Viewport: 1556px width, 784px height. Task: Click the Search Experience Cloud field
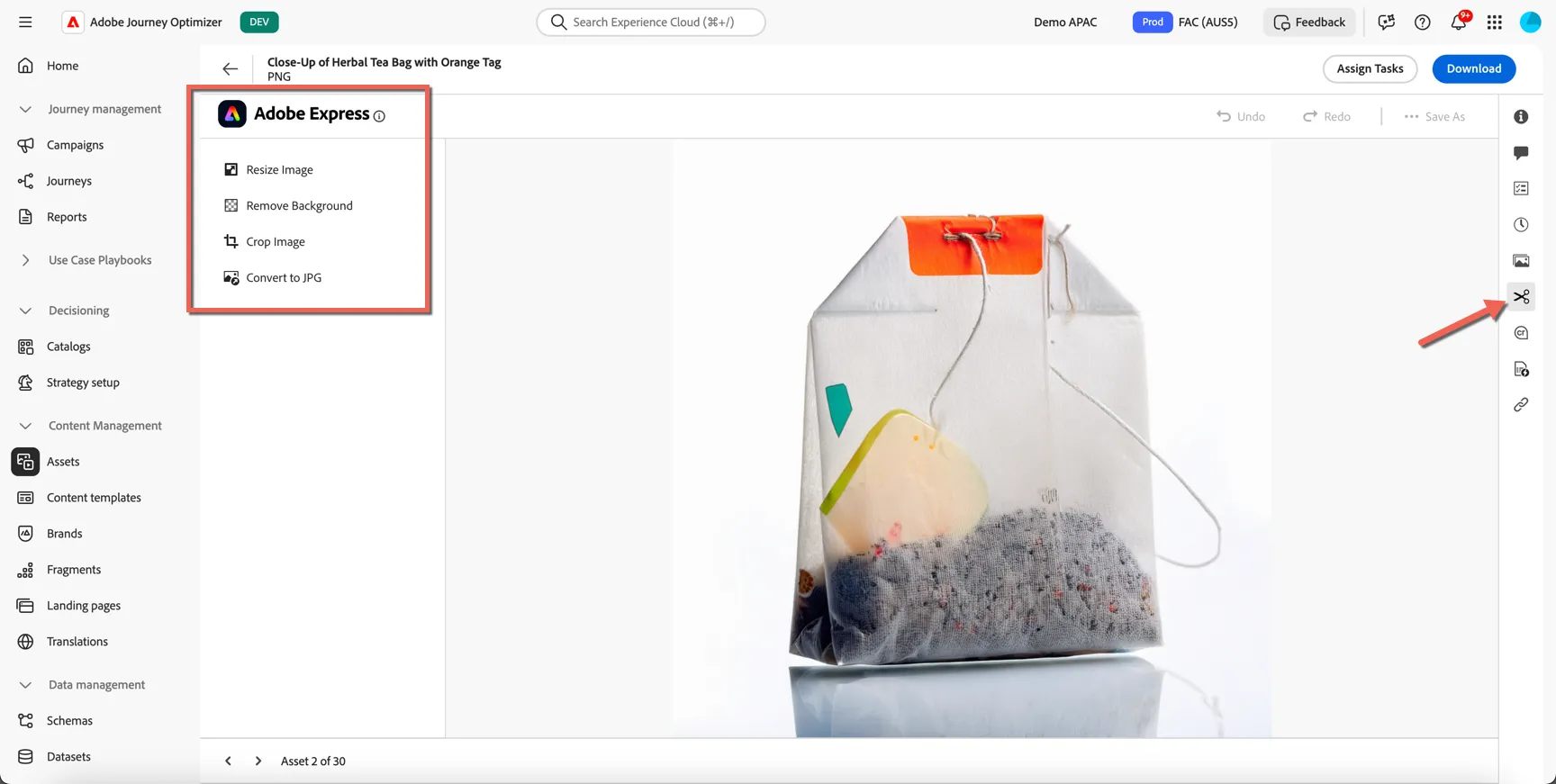click(651, 23)
